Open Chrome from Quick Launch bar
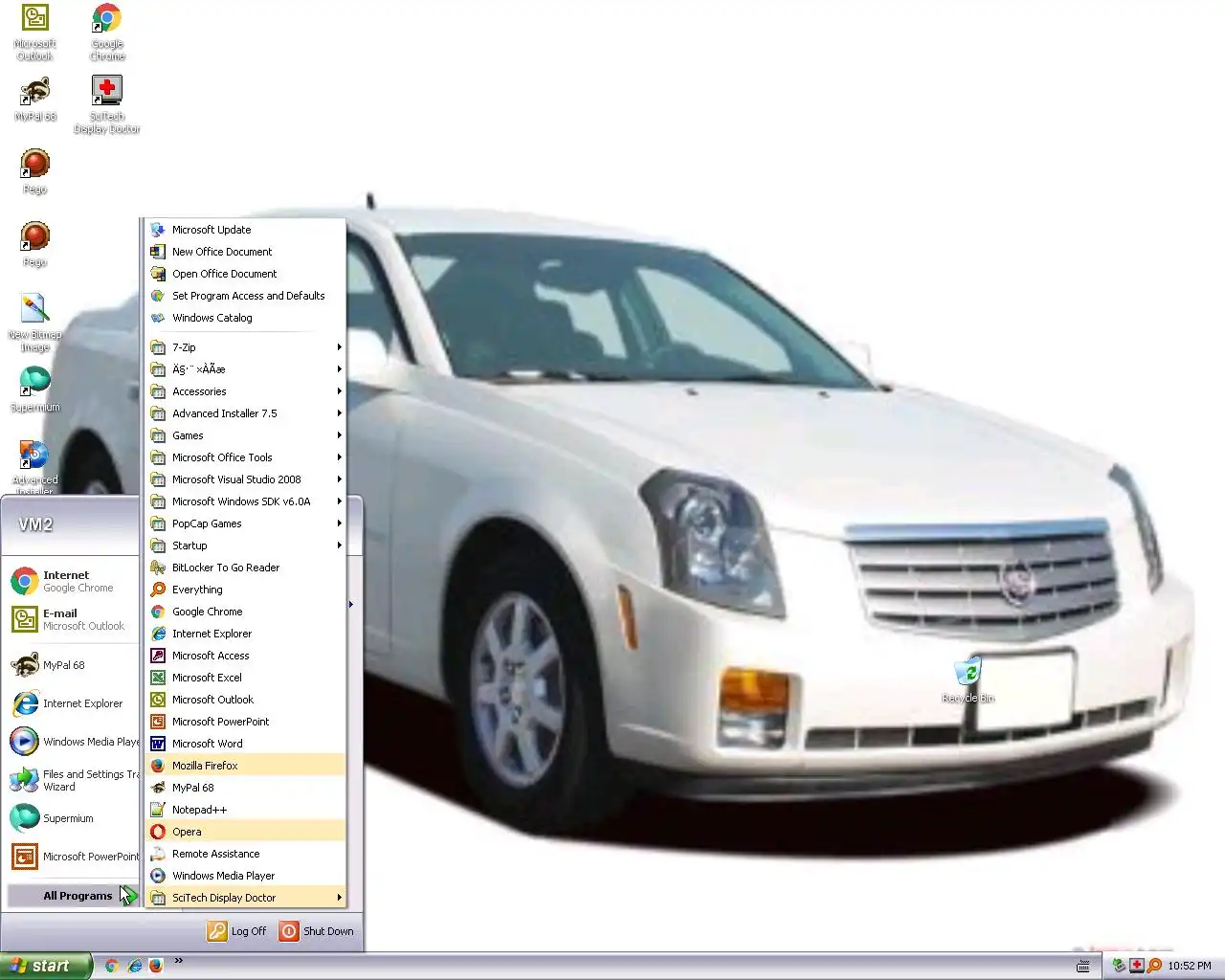This screenshot has width=1225, height=980. click(x=111, y=966)
